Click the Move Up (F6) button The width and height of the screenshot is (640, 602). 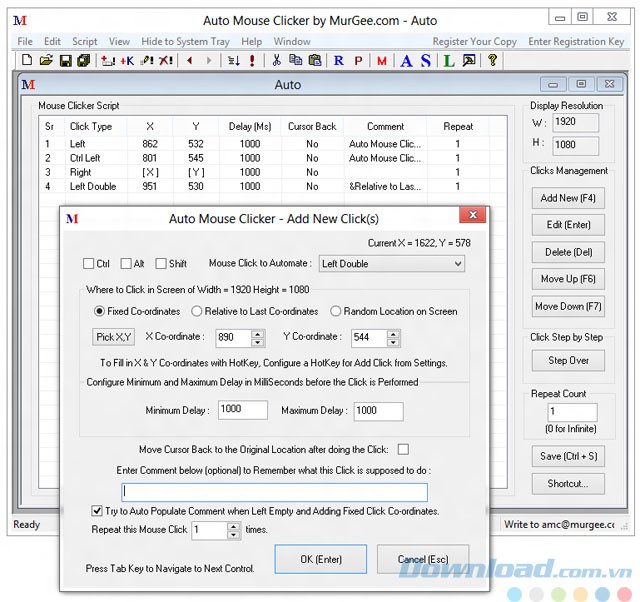tap(568, 279)
